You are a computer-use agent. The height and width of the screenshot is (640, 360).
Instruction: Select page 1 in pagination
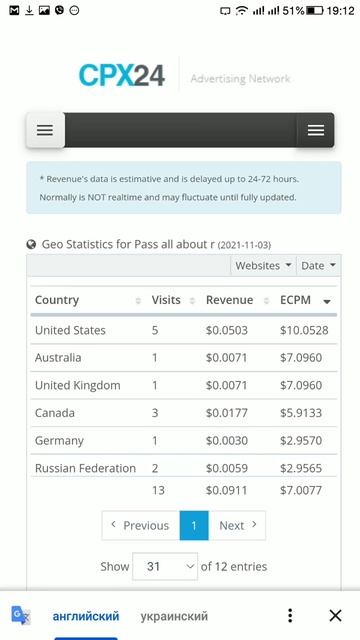click(x=194, y=525)
